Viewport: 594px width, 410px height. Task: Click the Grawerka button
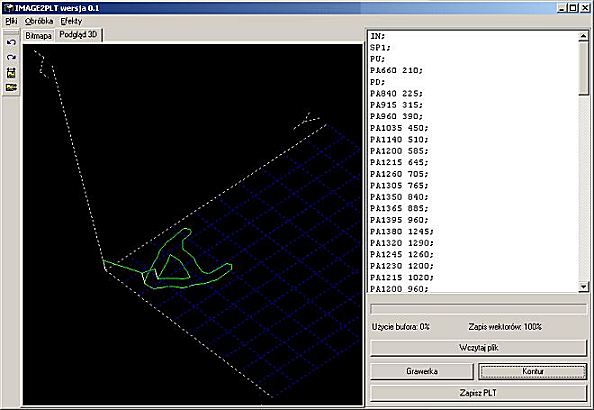click(x=422, y=371)
